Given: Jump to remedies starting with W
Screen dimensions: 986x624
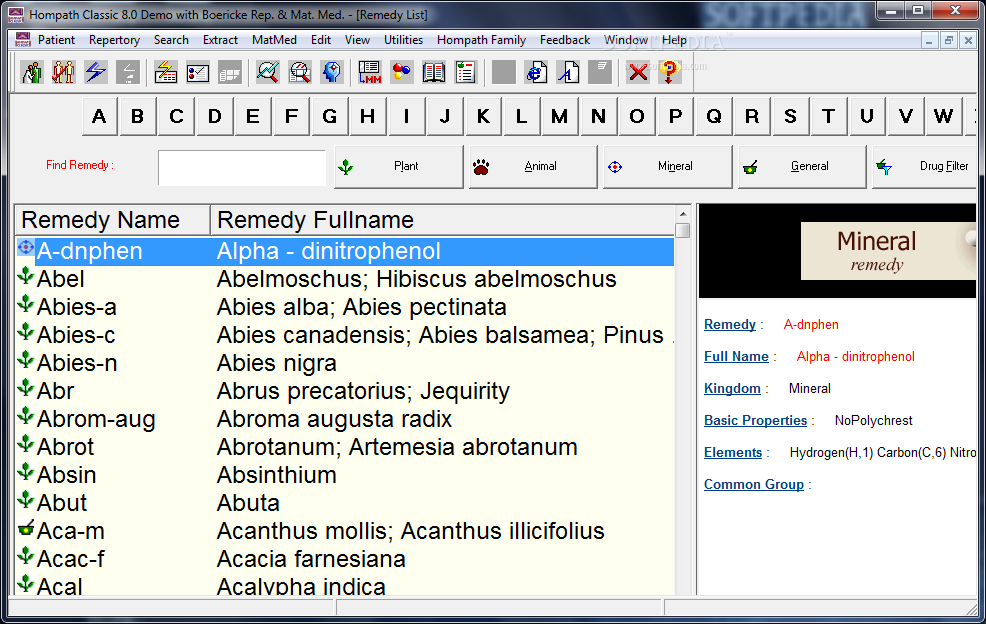Looking at the screenshot, I should pos(943,116).
